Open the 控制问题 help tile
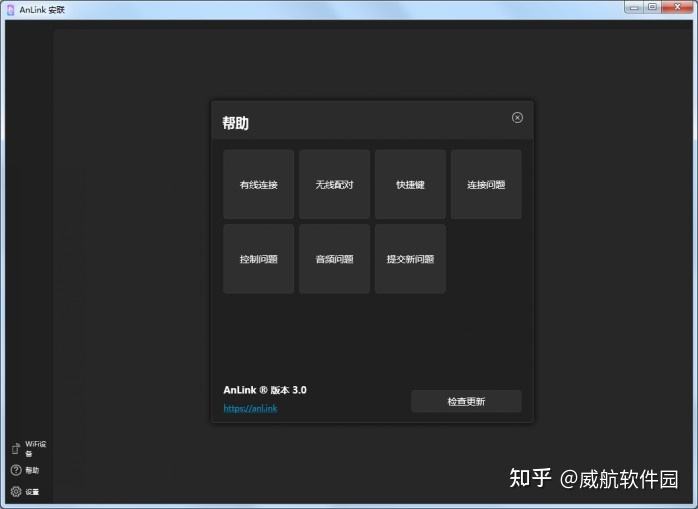698x509 pixels. coord(259,259)
